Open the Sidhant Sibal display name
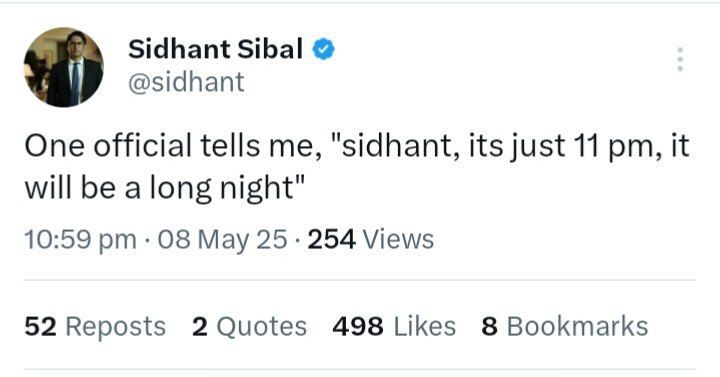The height and width of the screenshot is (377, 720). [215, 49]
